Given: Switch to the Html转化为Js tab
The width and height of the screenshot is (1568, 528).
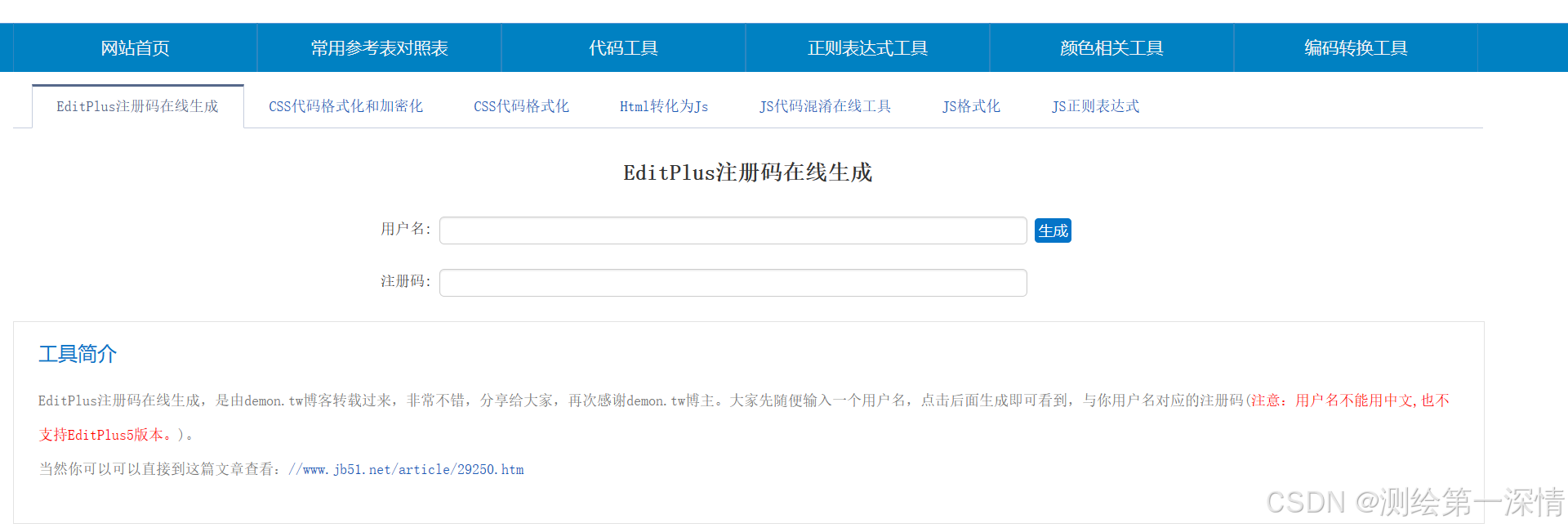Looking at the screenshot, I should pos(664,106).
